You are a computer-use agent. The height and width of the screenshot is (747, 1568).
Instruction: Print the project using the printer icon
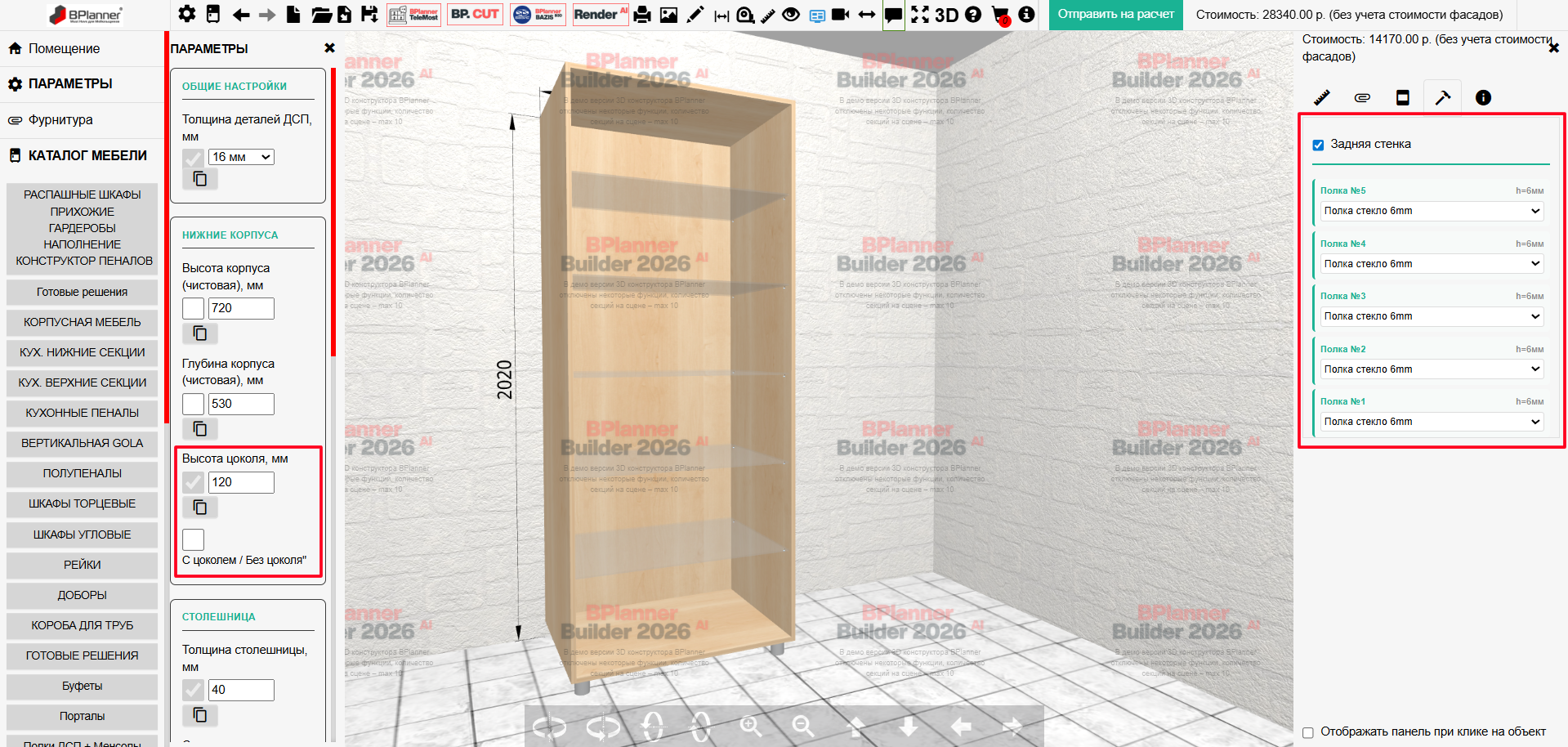click(x=642, y=15)
